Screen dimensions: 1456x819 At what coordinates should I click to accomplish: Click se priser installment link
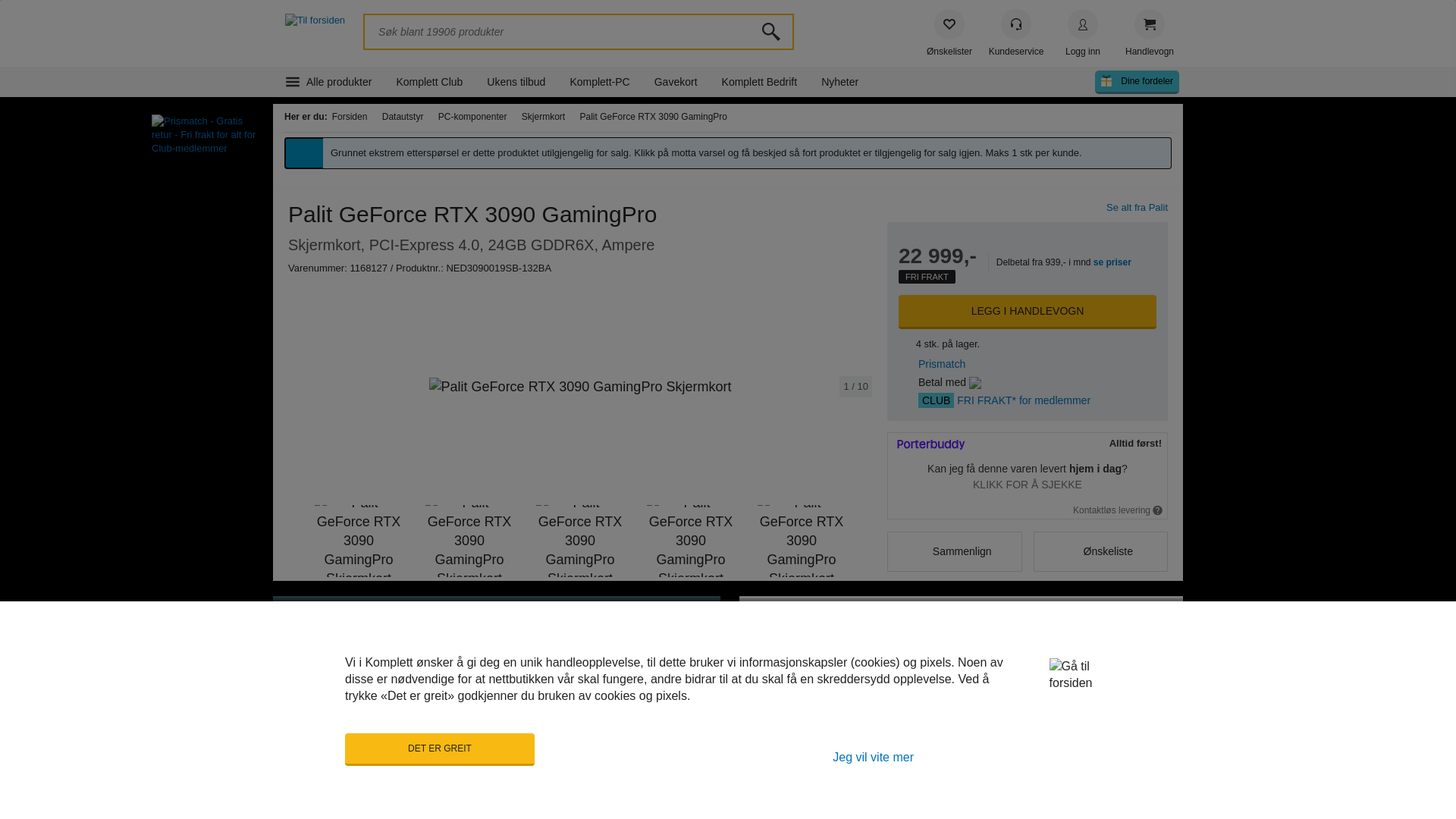tap(1112, 262)
